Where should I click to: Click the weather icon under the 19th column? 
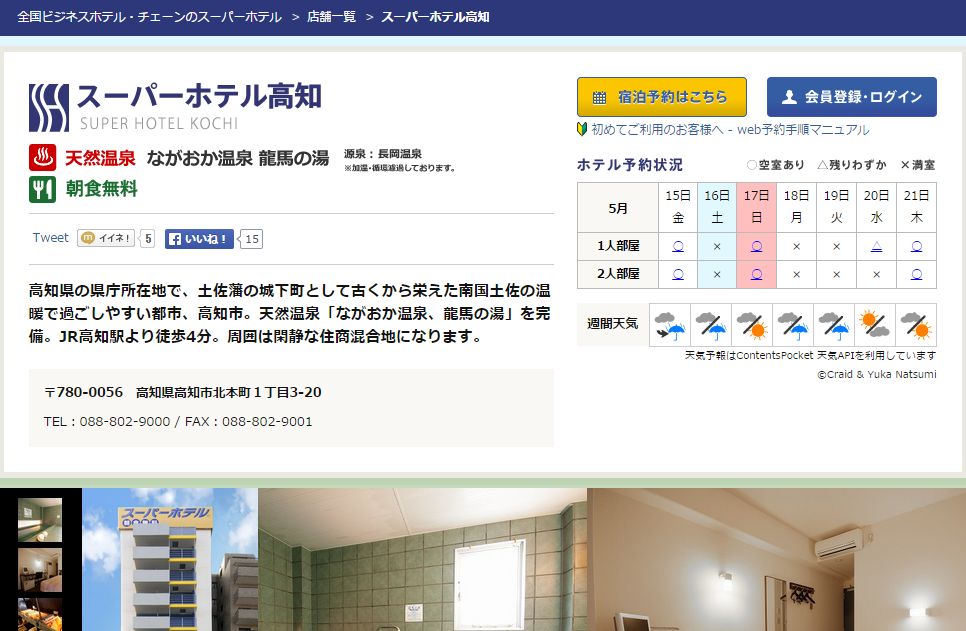tap(834, 325)
